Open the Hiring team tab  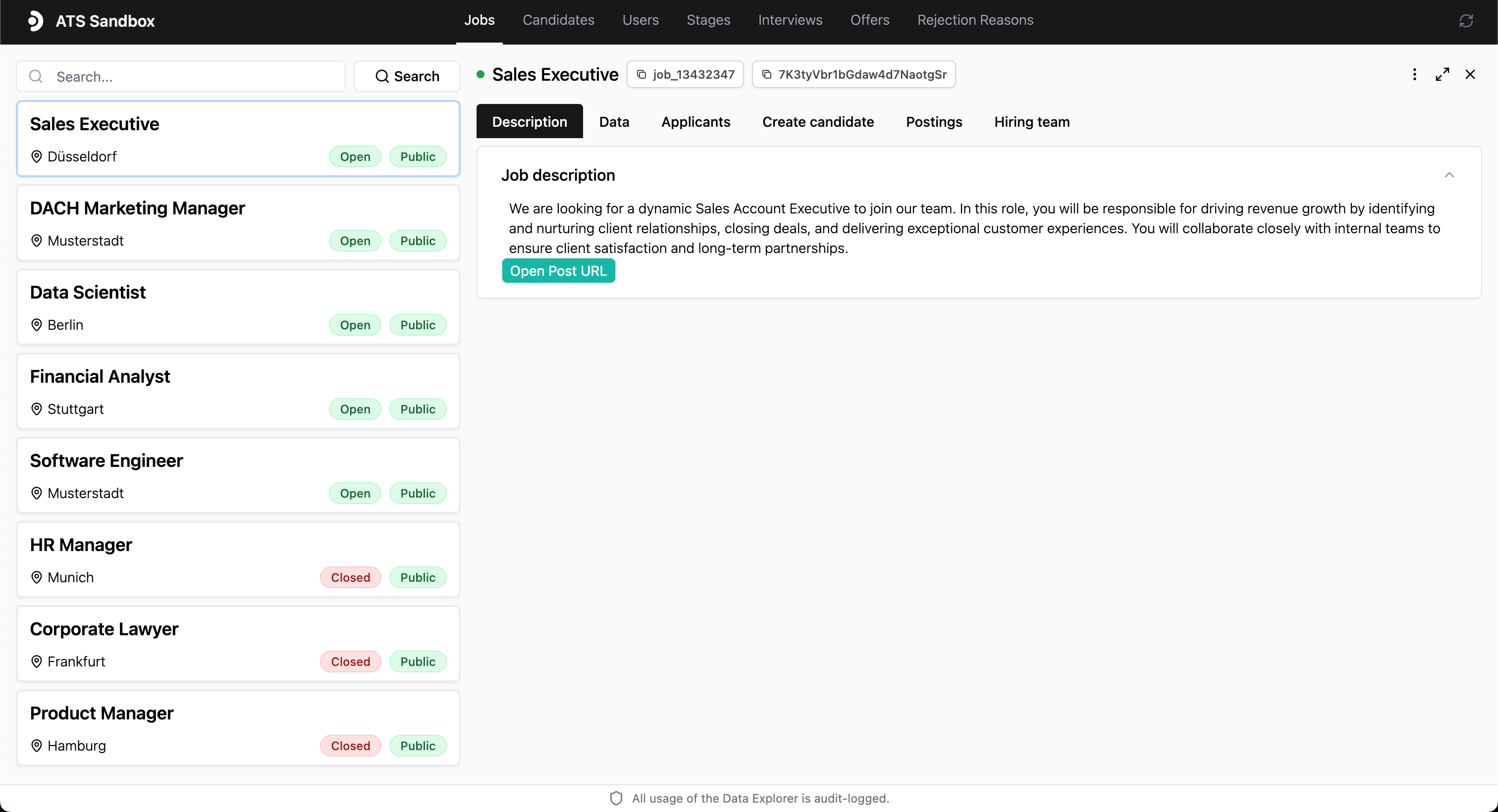[1032, 121]
